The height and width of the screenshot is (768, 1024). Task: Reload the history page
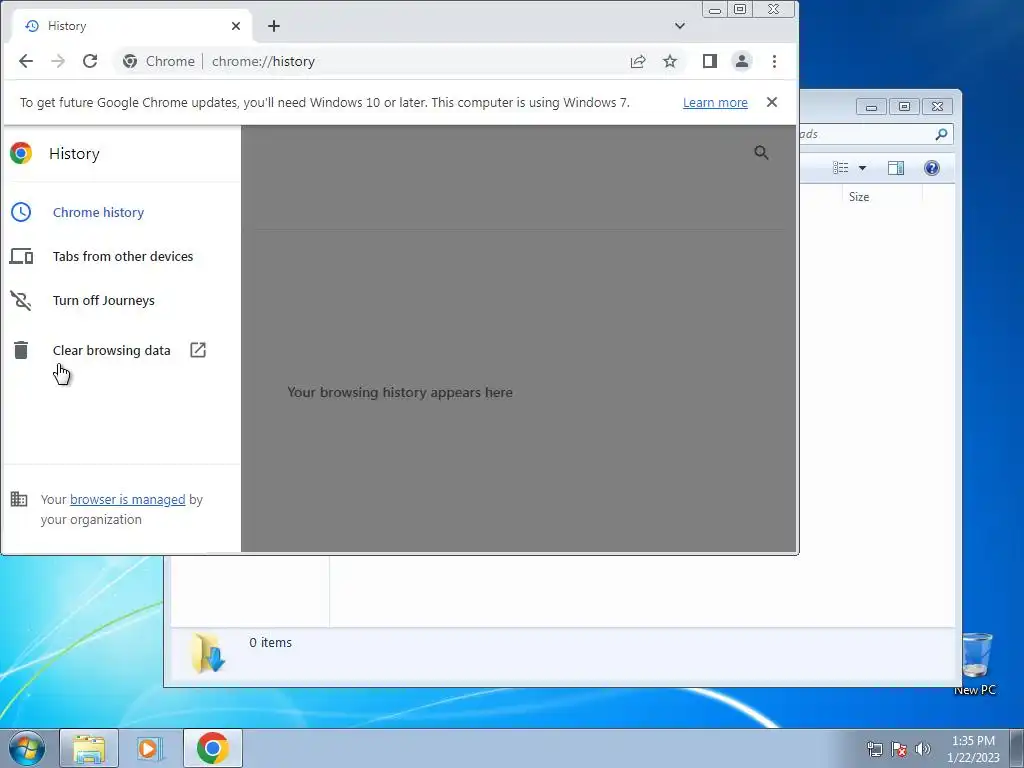[x=90, y=61]
